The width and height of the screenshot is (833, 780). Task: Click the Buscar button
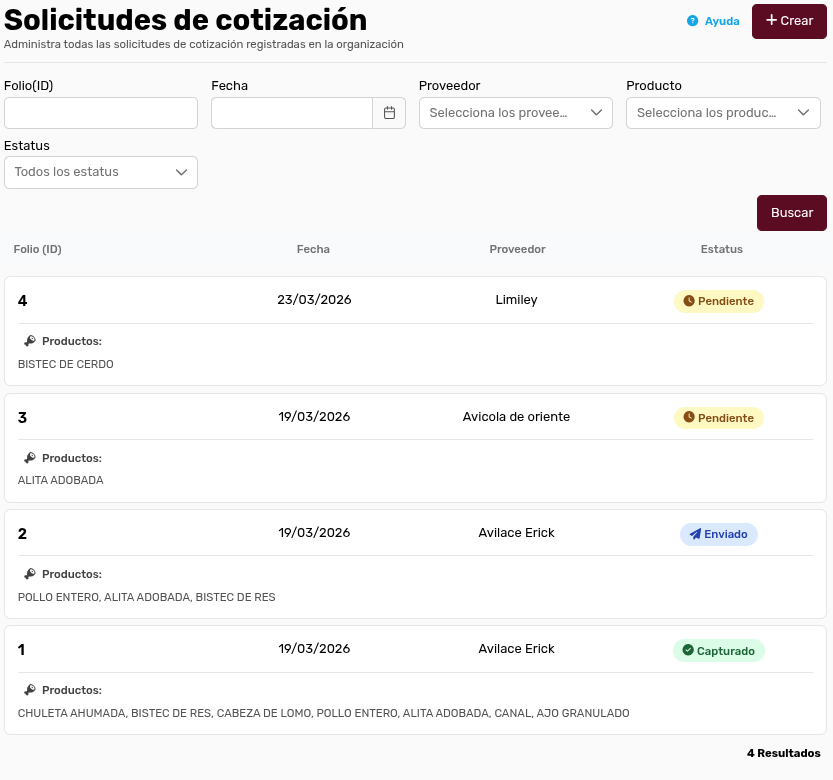click(791, 213)
